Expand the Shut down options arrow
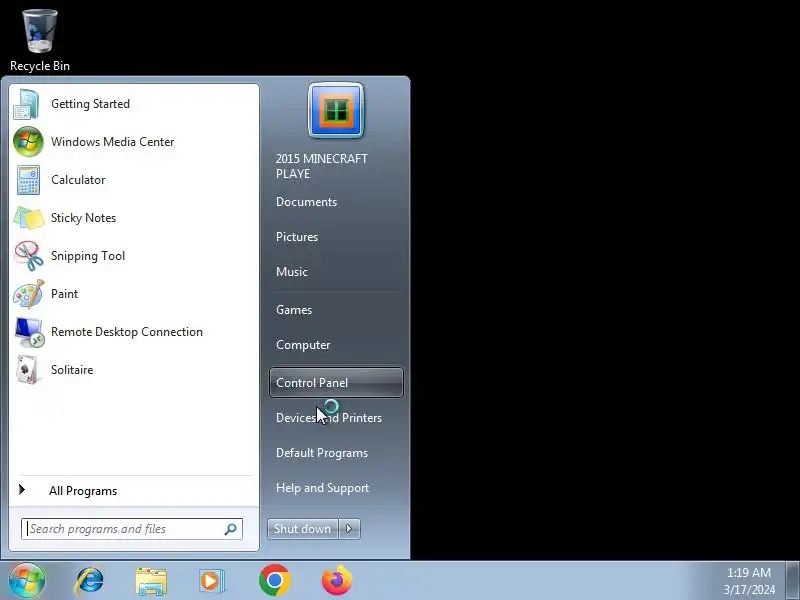 (349, 529)
